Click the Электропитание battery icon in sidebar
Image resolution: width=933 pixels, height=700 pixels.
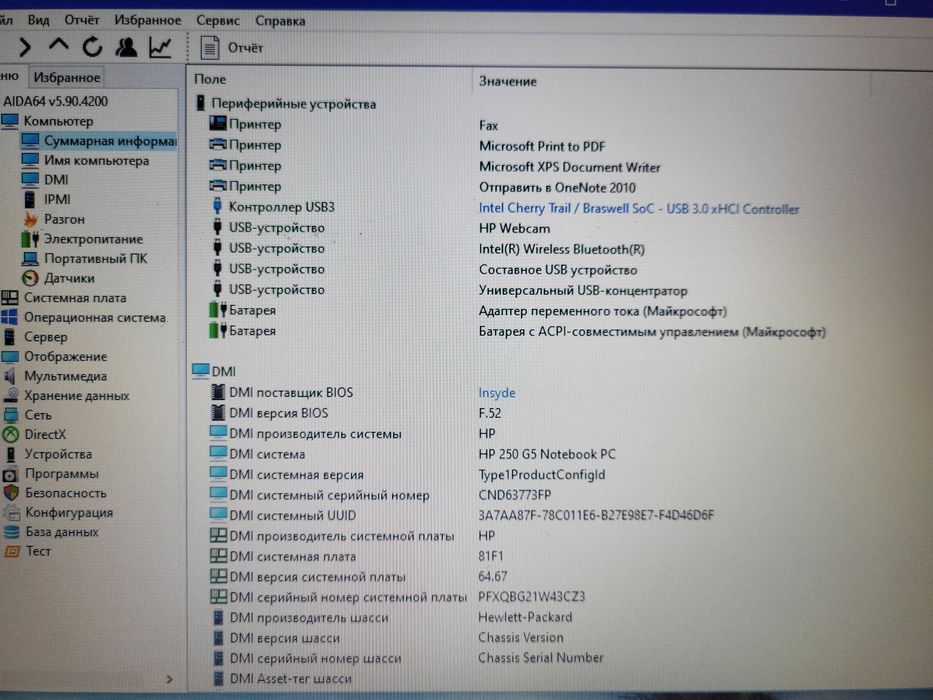pos(30,239)
